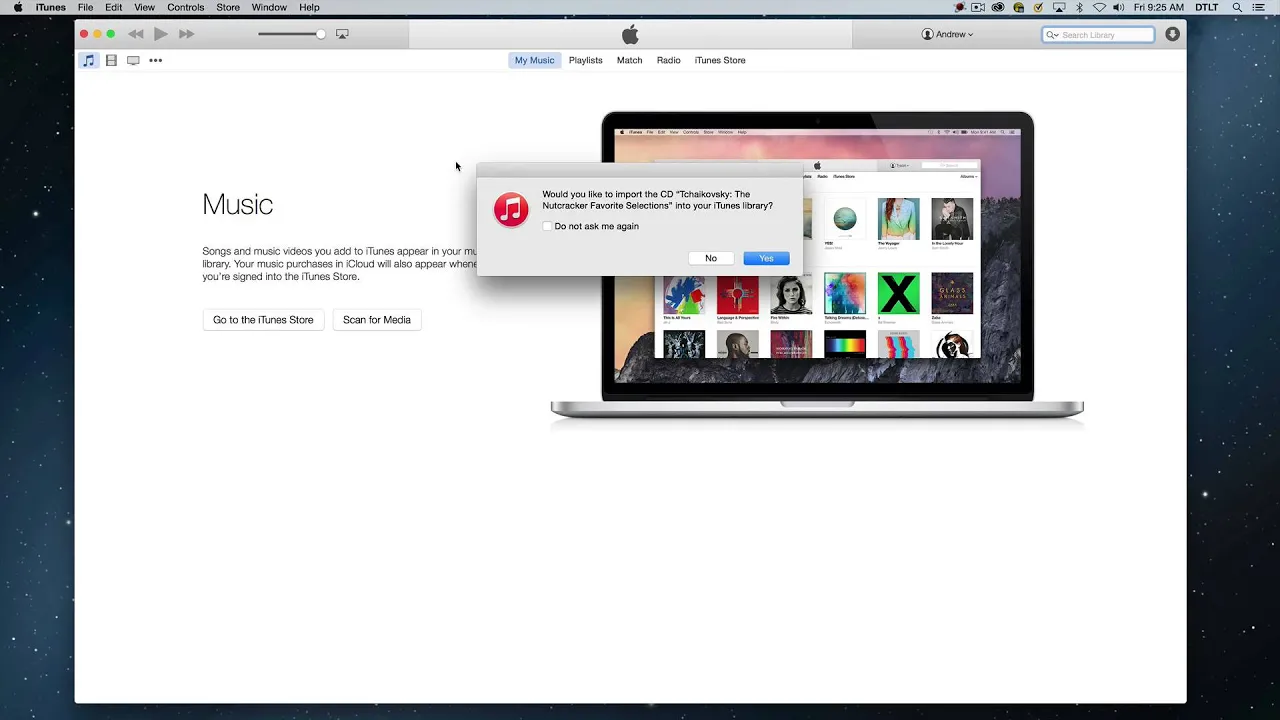Check 'Do not ask me again'
This screenshot has height=720, width=1280.
point(547,226)
